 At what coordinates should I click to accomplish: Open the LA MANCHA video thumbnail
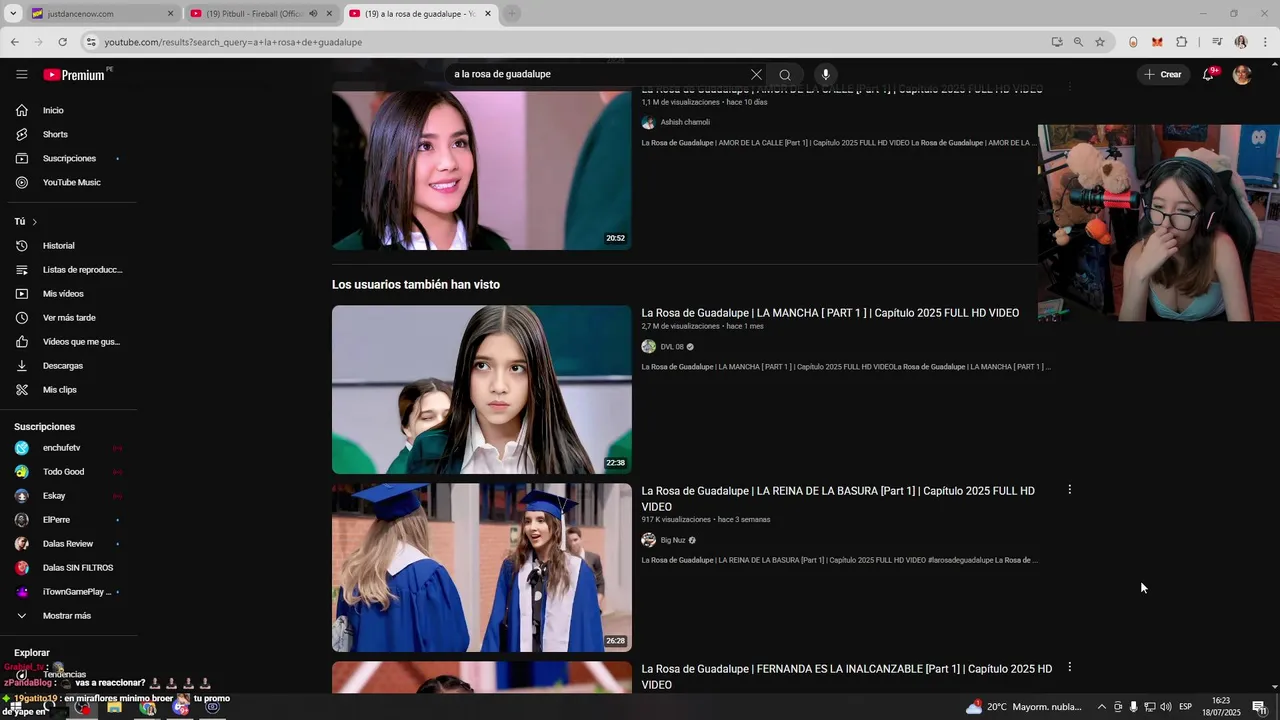coord(482,389)
